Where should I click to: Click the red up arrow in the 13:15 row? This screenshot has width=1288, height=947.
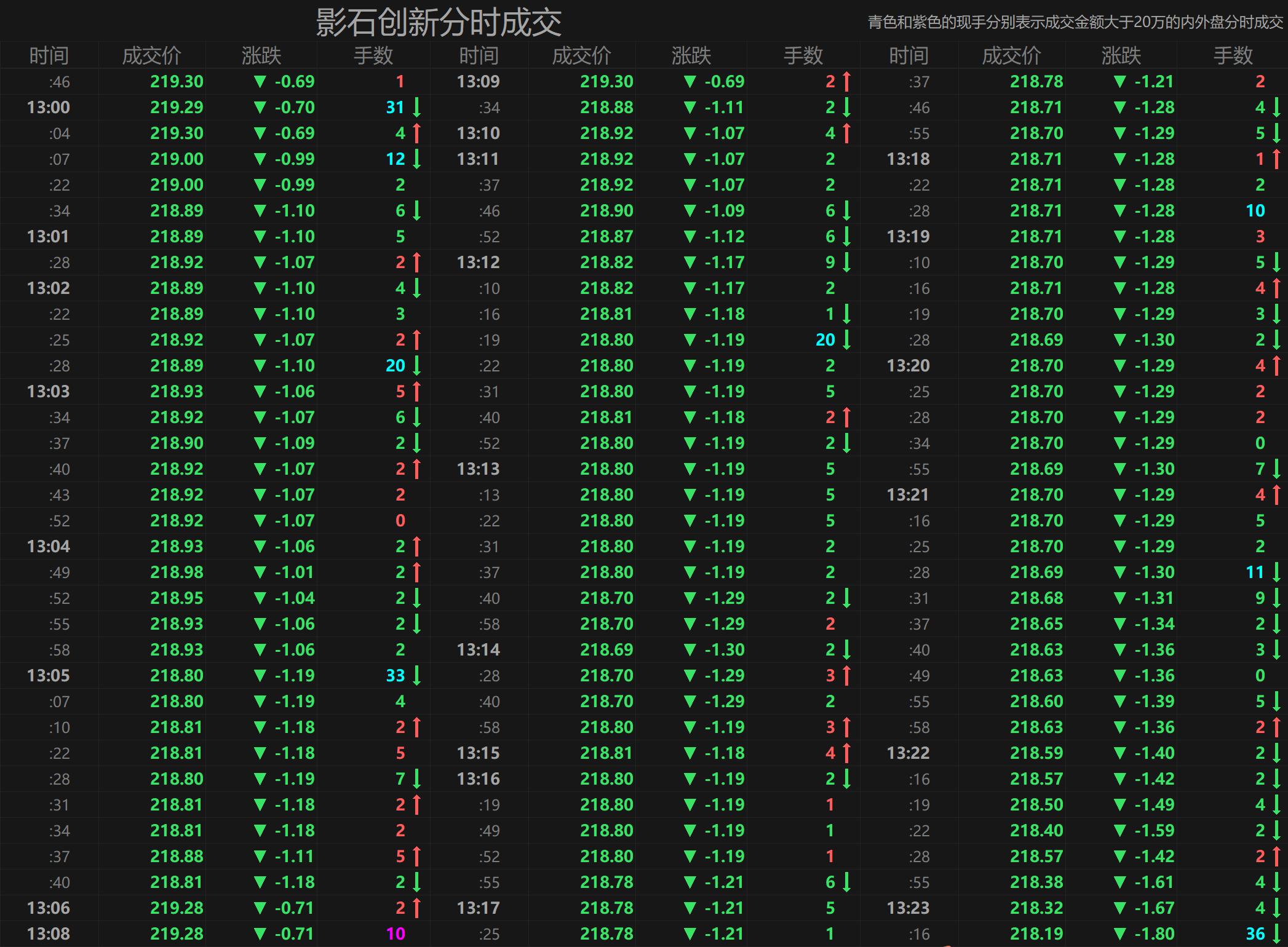coord(847,753)
